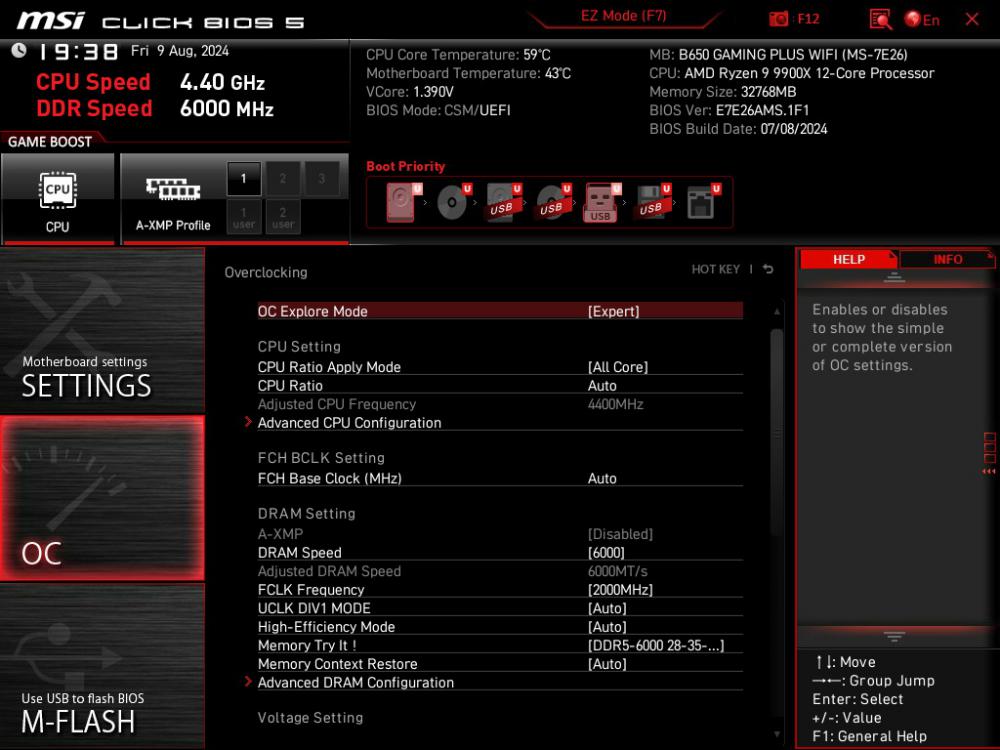1000x750 pixels.
Task: Open the DRAM Speed 6000 dropdown
Action: tap(500, 553)
